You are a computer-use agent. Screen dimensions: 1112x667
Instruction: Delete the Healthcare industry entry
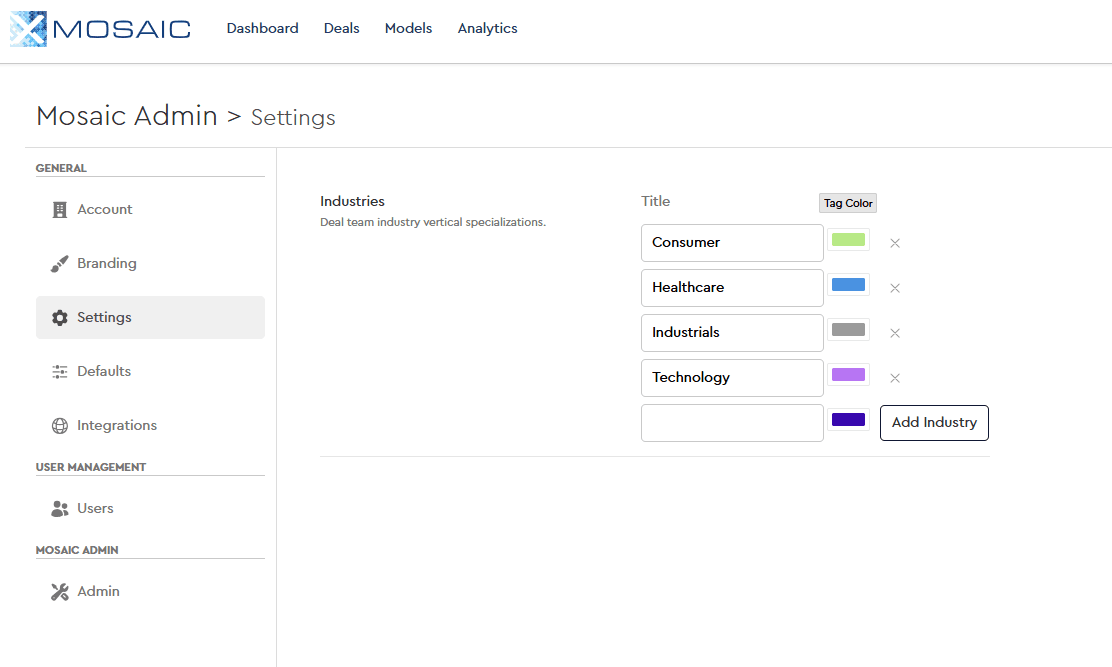point(895,288)
